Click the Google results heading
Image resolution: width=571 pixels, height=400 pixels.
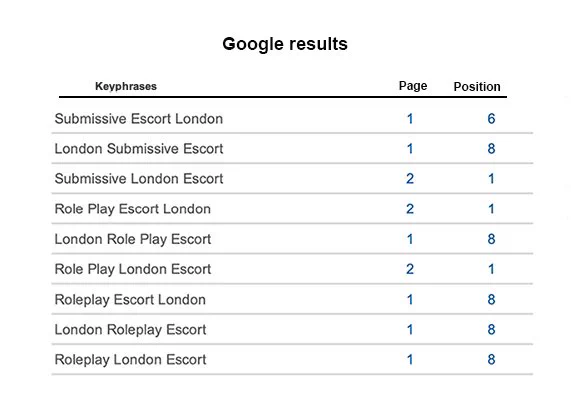[x=285, y=44]
